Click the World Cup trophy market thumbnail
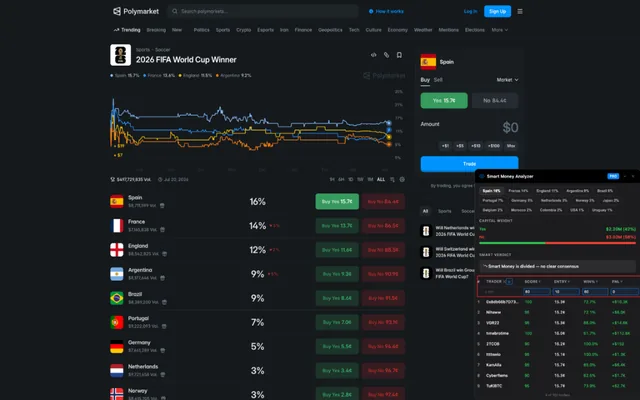This screenshot has width=640, height=400. tap(120, 55)
